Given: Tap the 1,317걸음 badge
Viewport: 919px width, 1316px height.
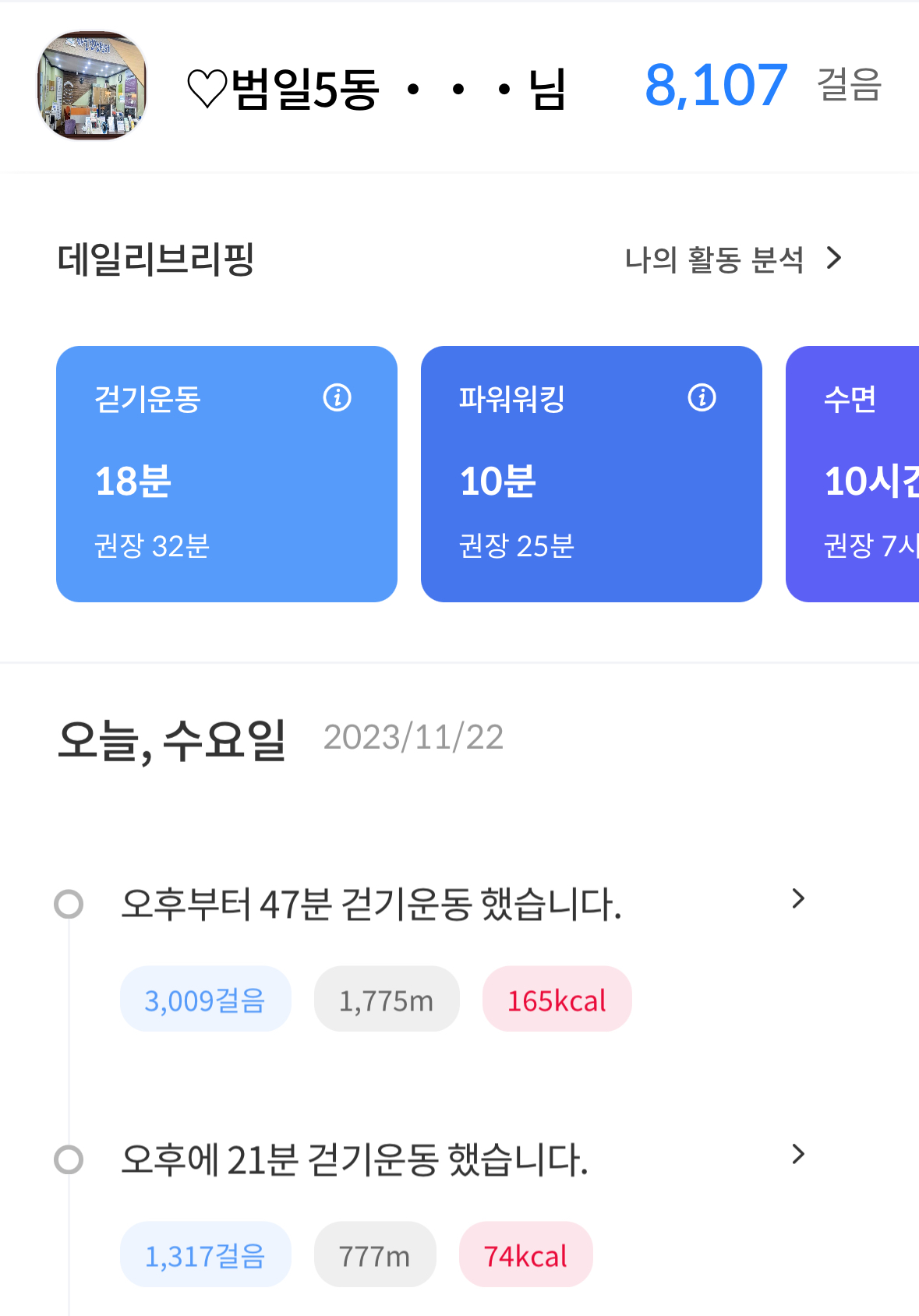Looking at the screenshot, I should (x=205, y=1255).
